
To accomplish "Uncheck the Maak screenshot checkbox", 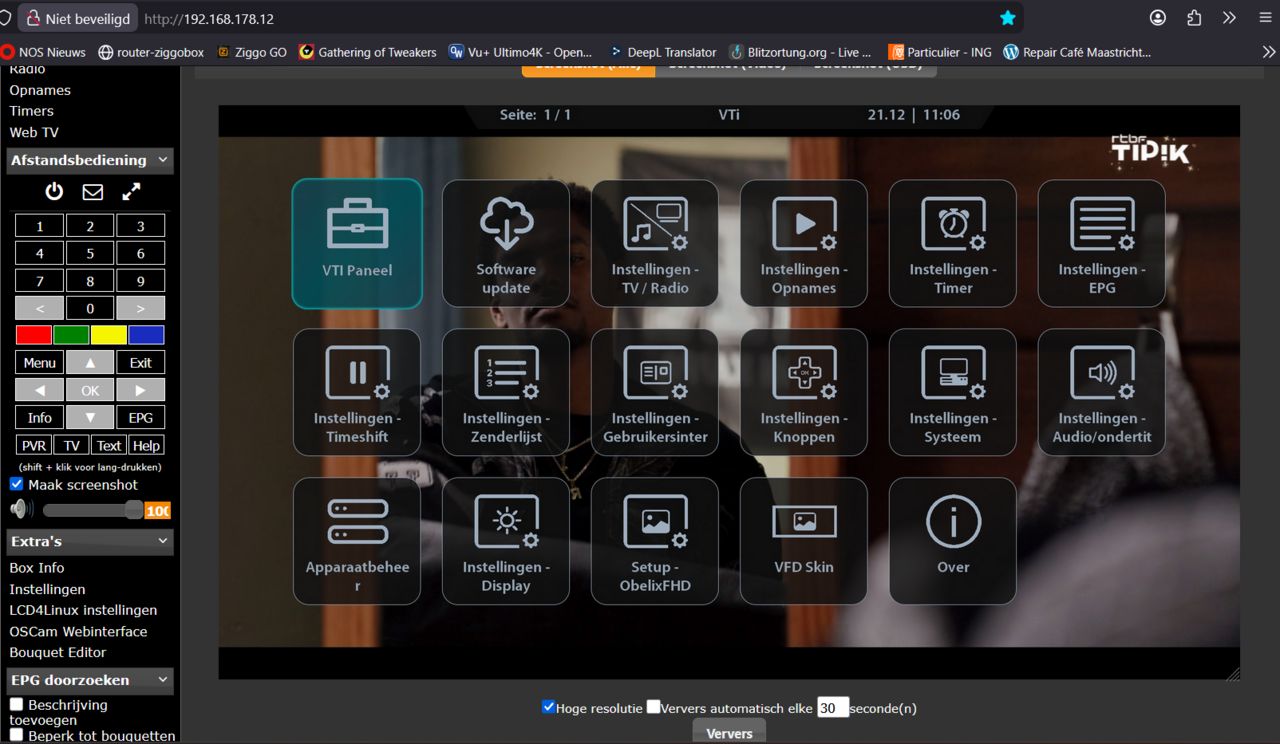I will point(16,484).
